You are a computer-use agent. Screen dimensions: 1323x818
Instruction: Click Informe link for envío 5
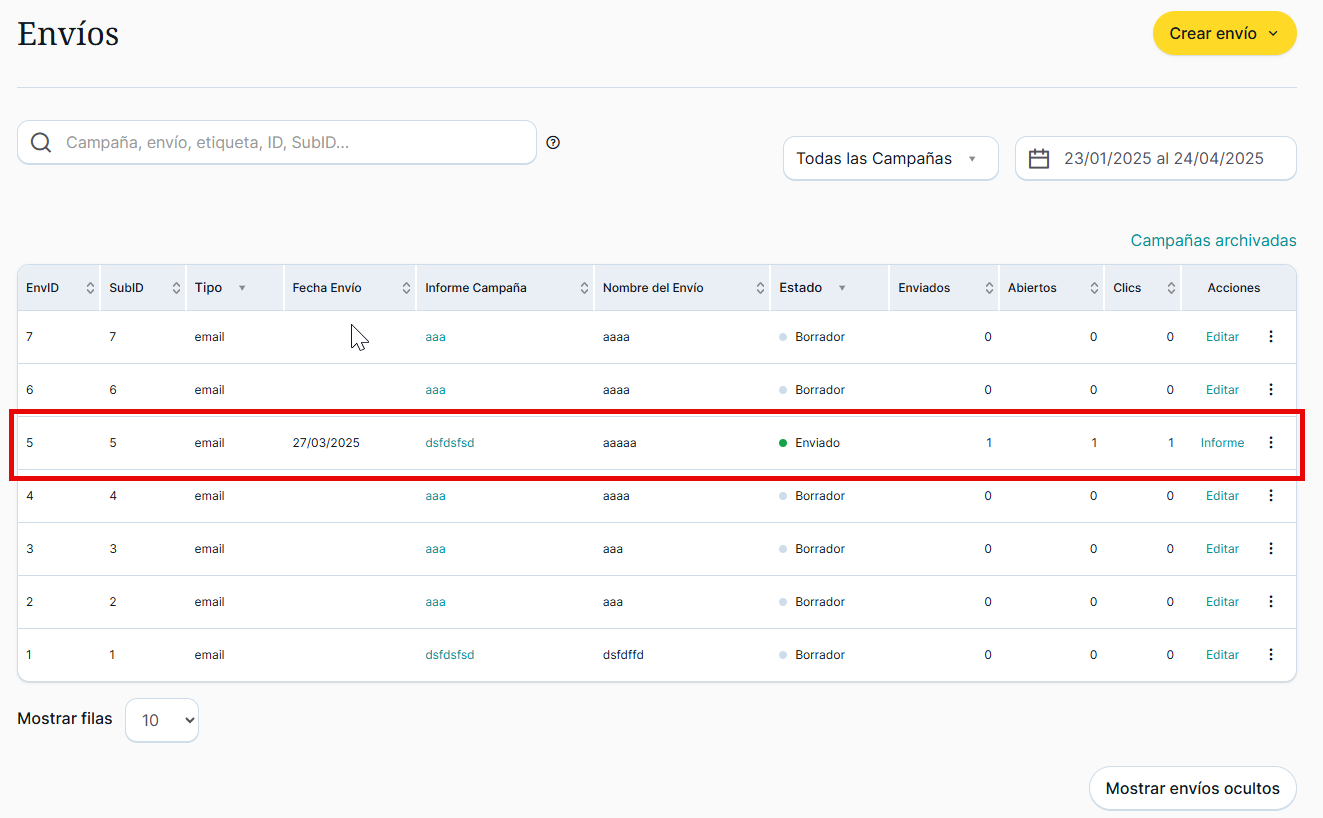click(x=1222, y=443)
